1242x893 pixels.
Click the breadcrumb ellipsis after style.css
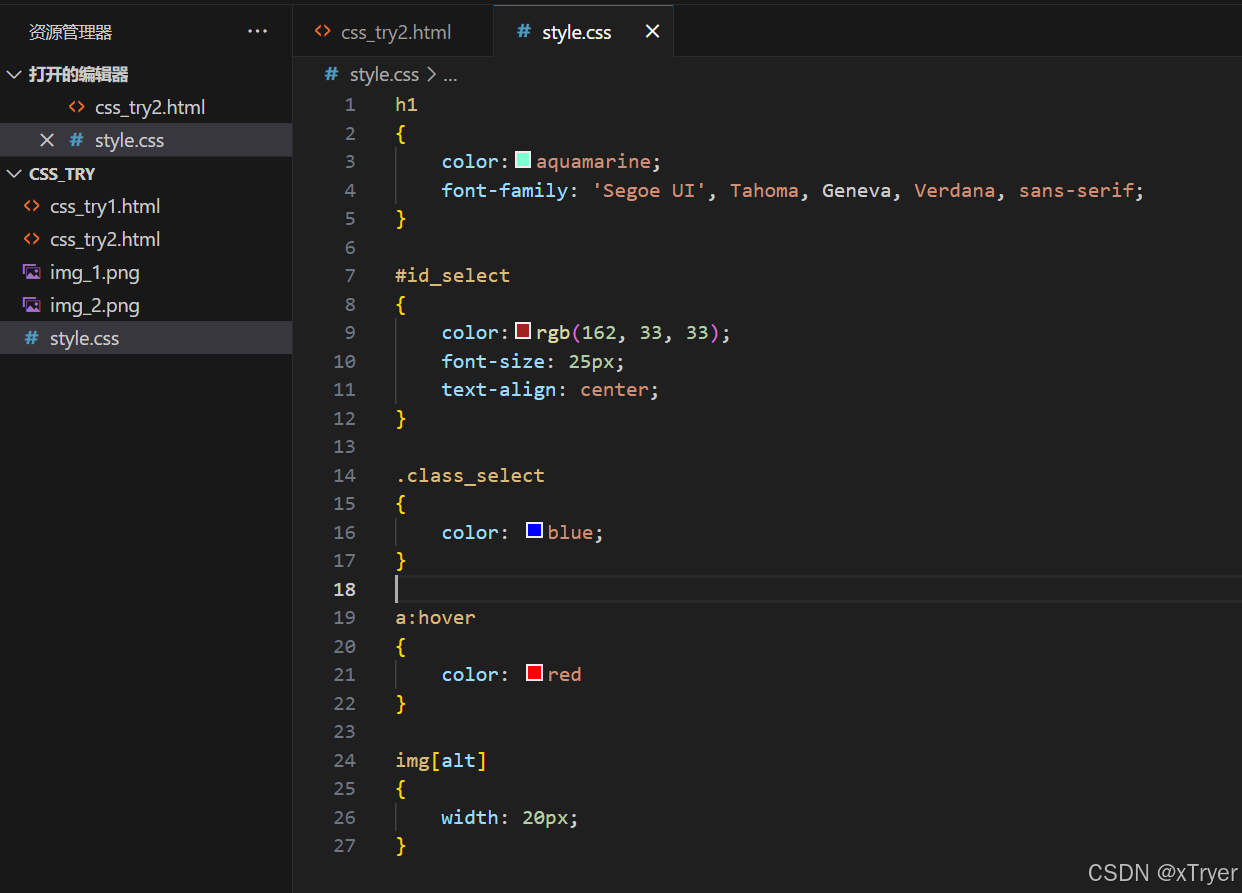450,75
